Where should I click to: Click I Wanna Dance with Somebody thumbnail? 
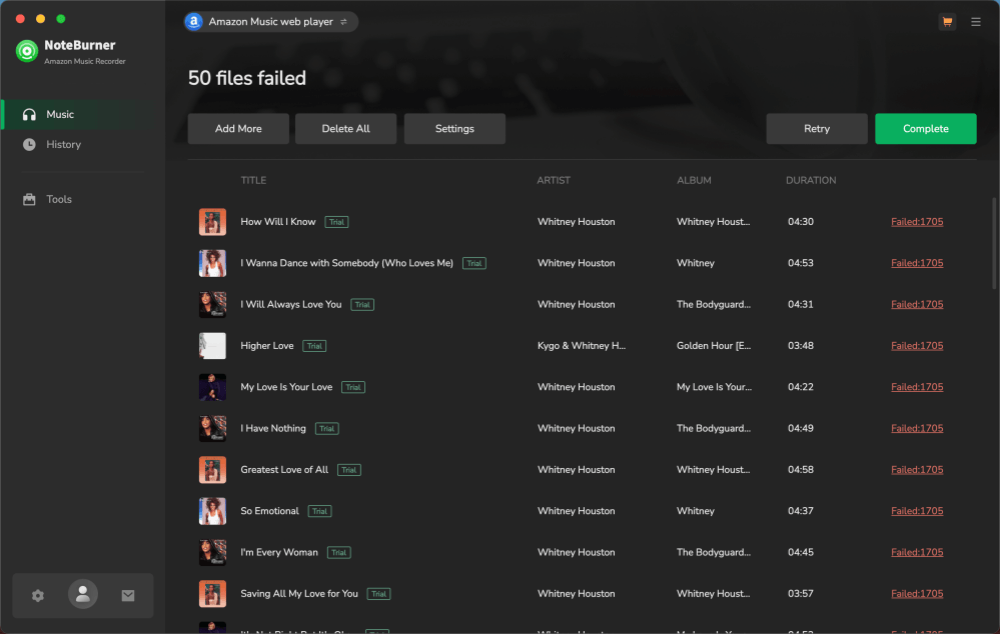coord(212,263)
